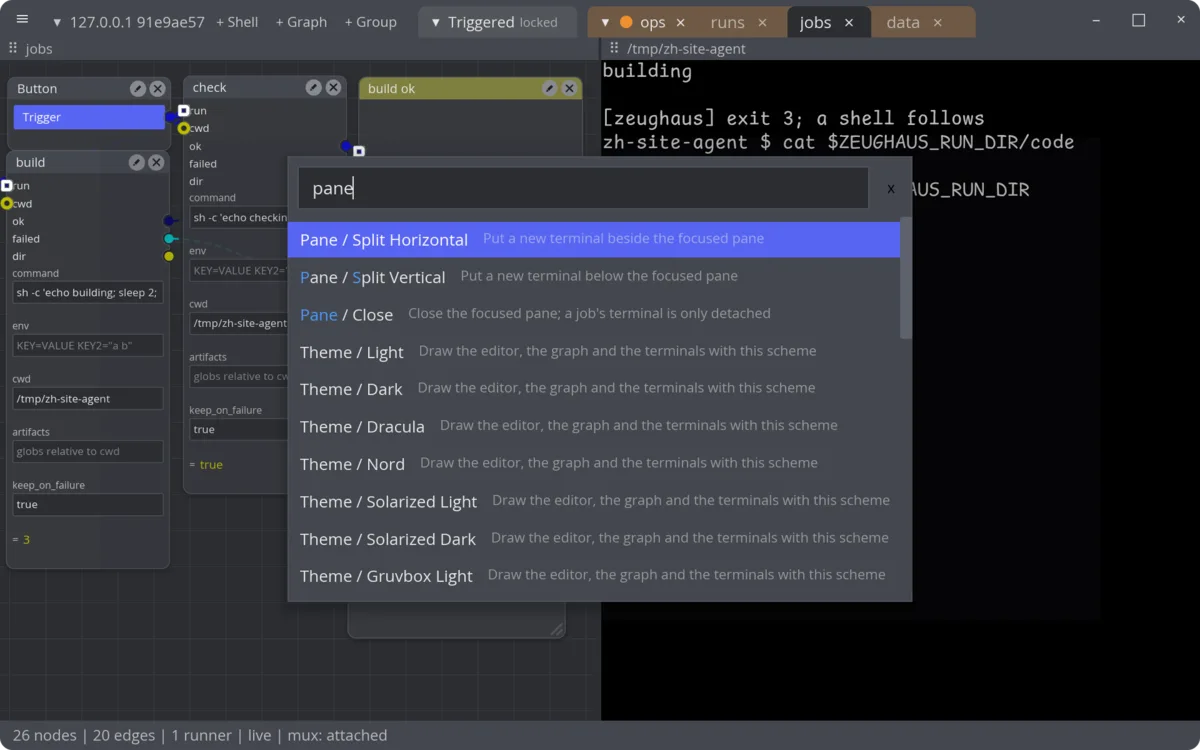Click the build node ok output port
The width and height of the screenshot is (1200, 750).
coord(169,221)
